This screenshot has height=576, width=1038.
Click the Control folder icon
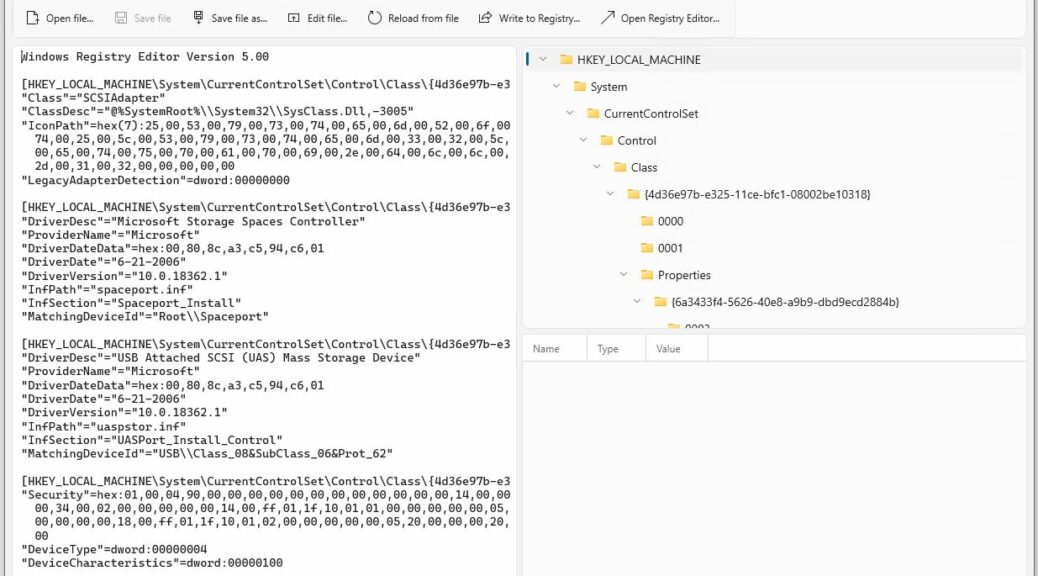tap(606, 140)
